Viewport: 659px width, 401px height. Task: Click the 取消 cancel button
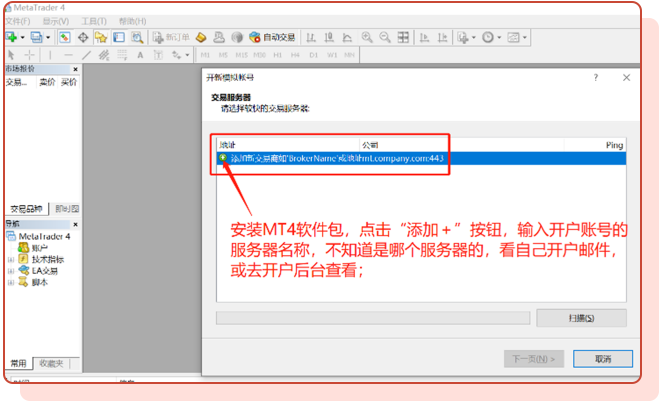tap(603, 359)
